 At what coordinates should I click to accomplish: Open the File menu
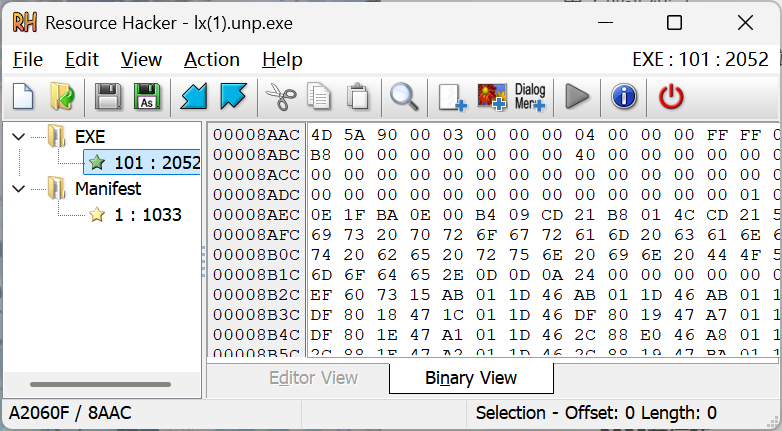coord(28,59)
